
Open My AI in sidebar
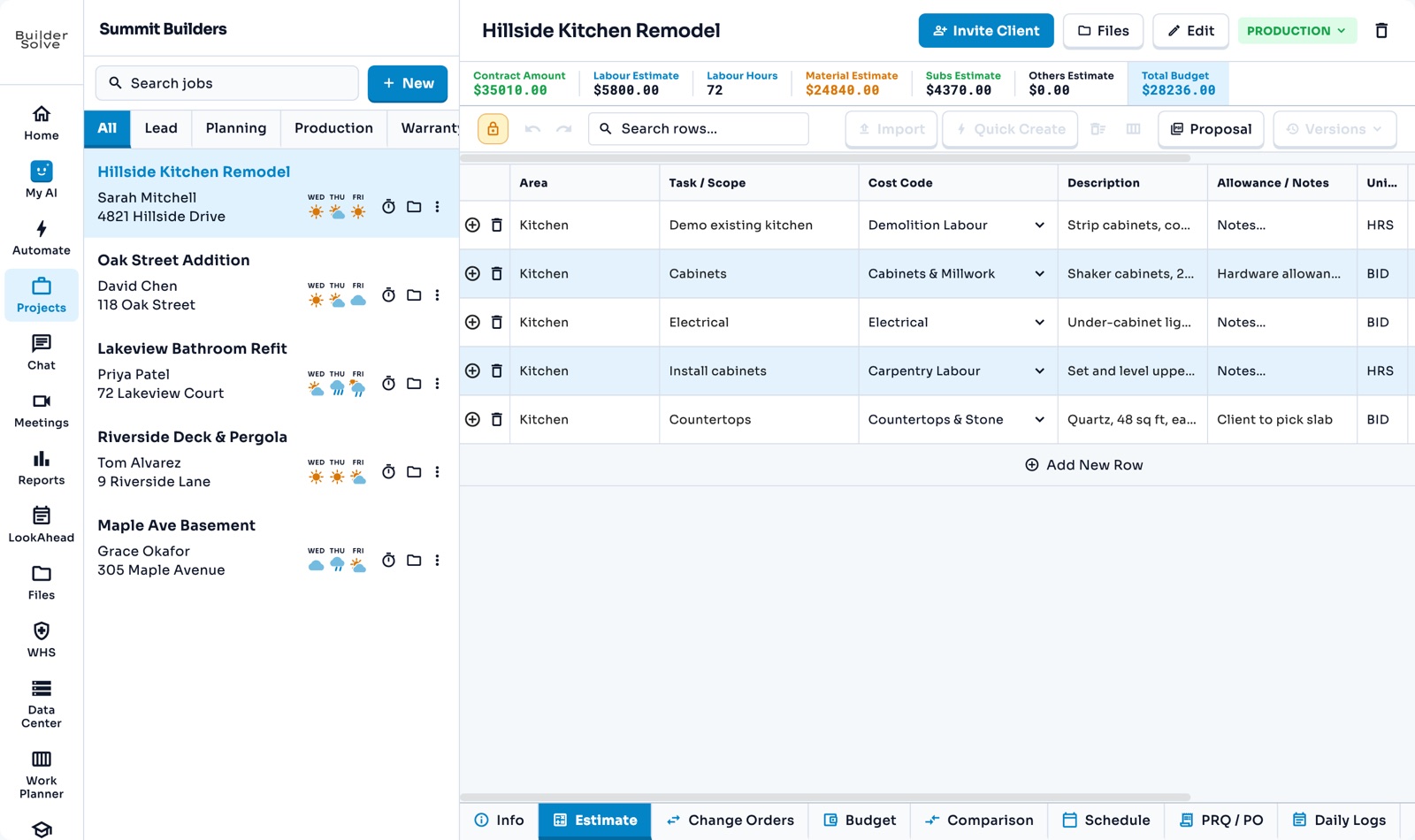click(x=42, y=179)
